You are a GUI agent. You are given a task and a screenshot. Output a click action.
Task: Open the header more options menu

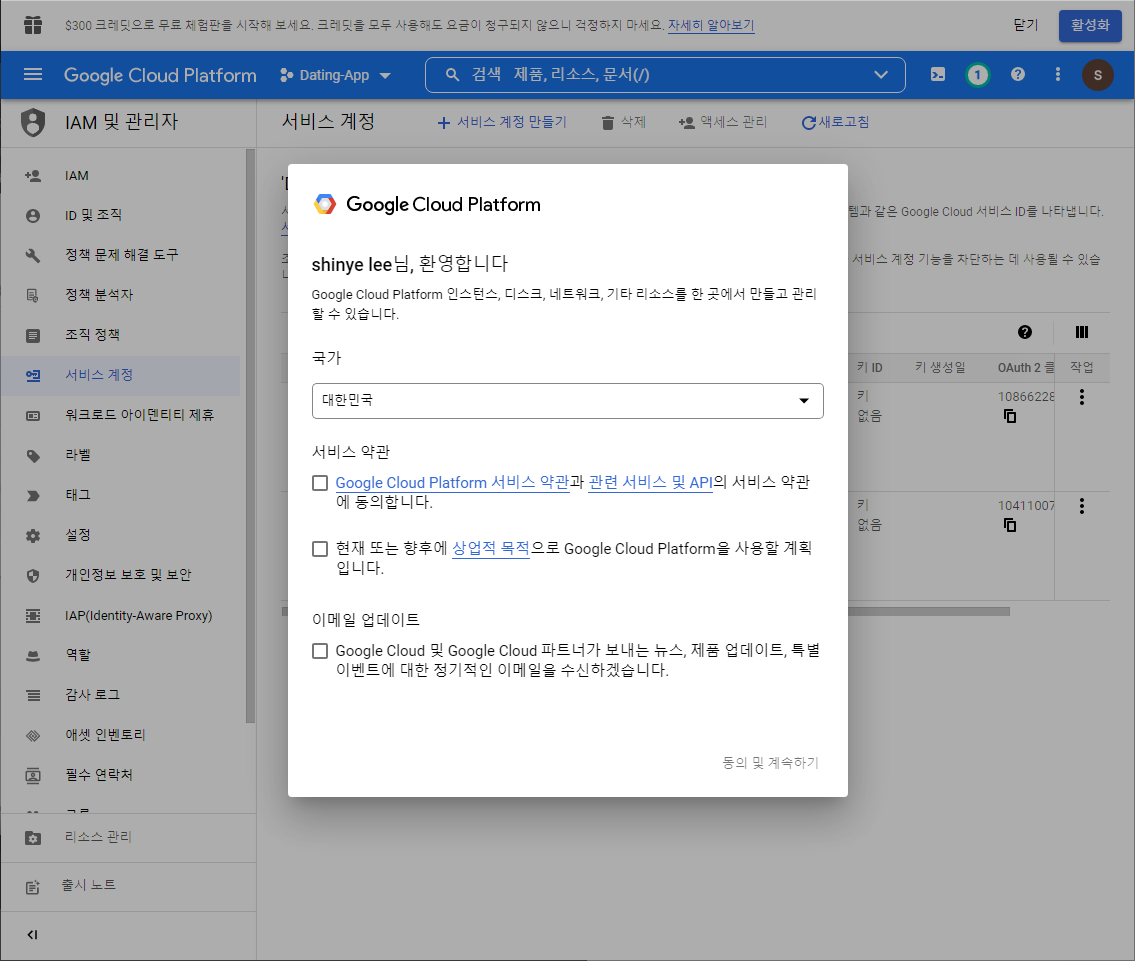1058,75
